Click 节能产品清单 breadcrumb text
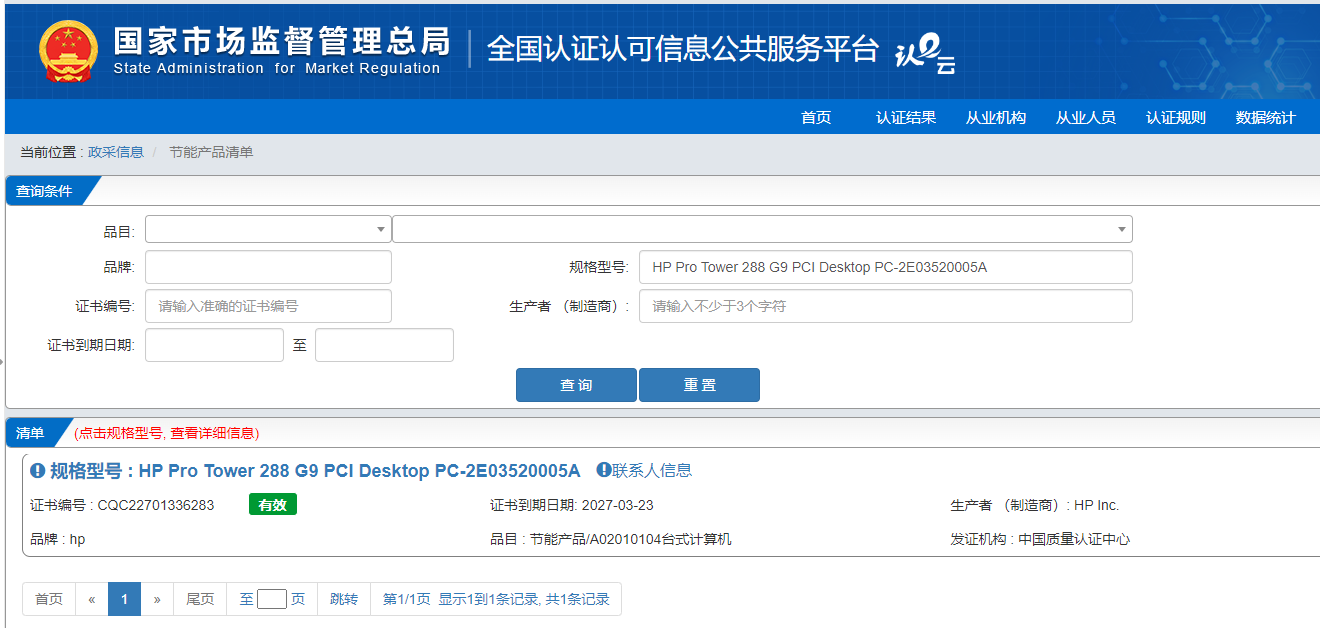This screenshot has width=1320, height=628. tap(211, 152)
